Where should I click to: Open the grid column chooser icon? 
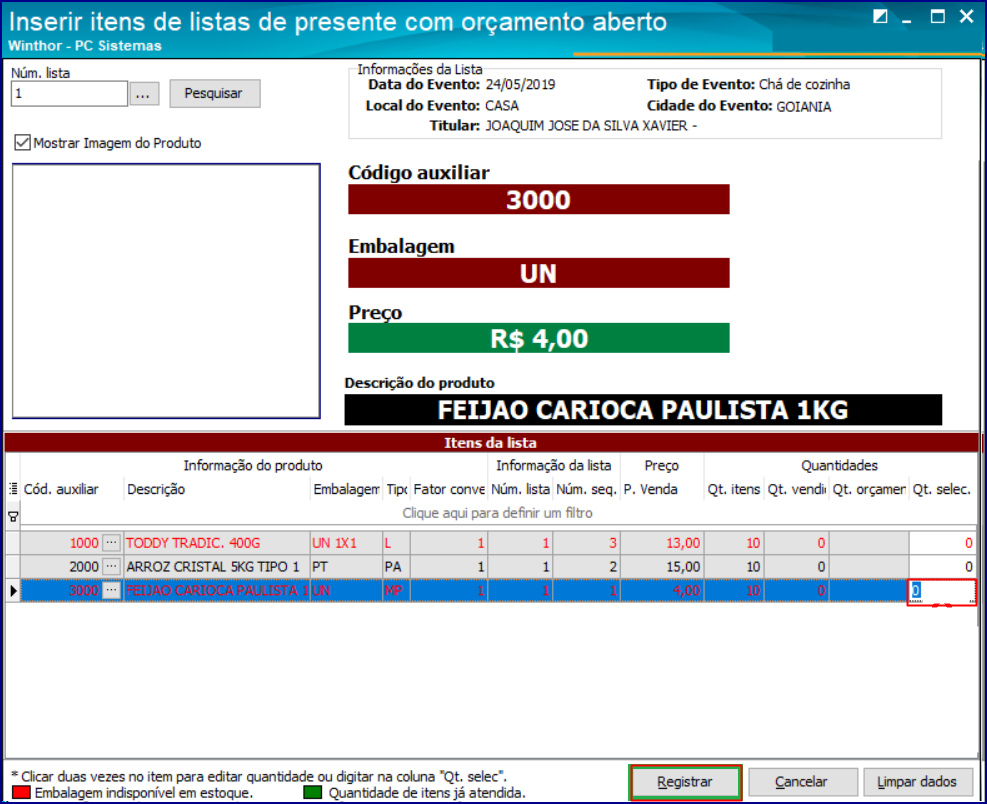13,489
